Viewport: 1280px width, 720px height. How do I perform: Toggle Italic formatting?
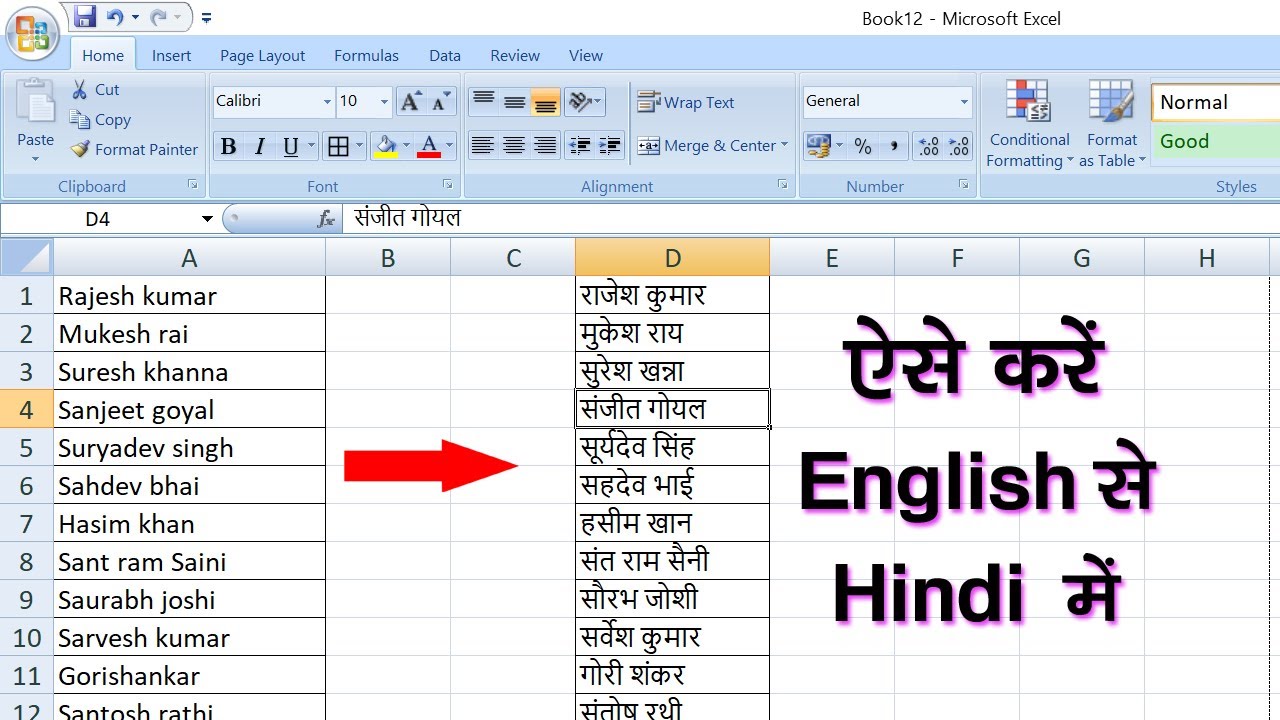(259, 147)
